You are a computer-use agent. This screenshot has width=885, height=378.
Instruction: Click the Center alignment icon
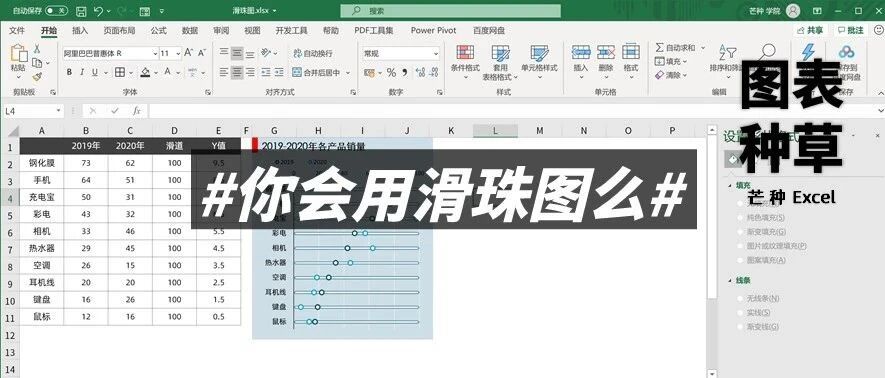pos(237,72)
